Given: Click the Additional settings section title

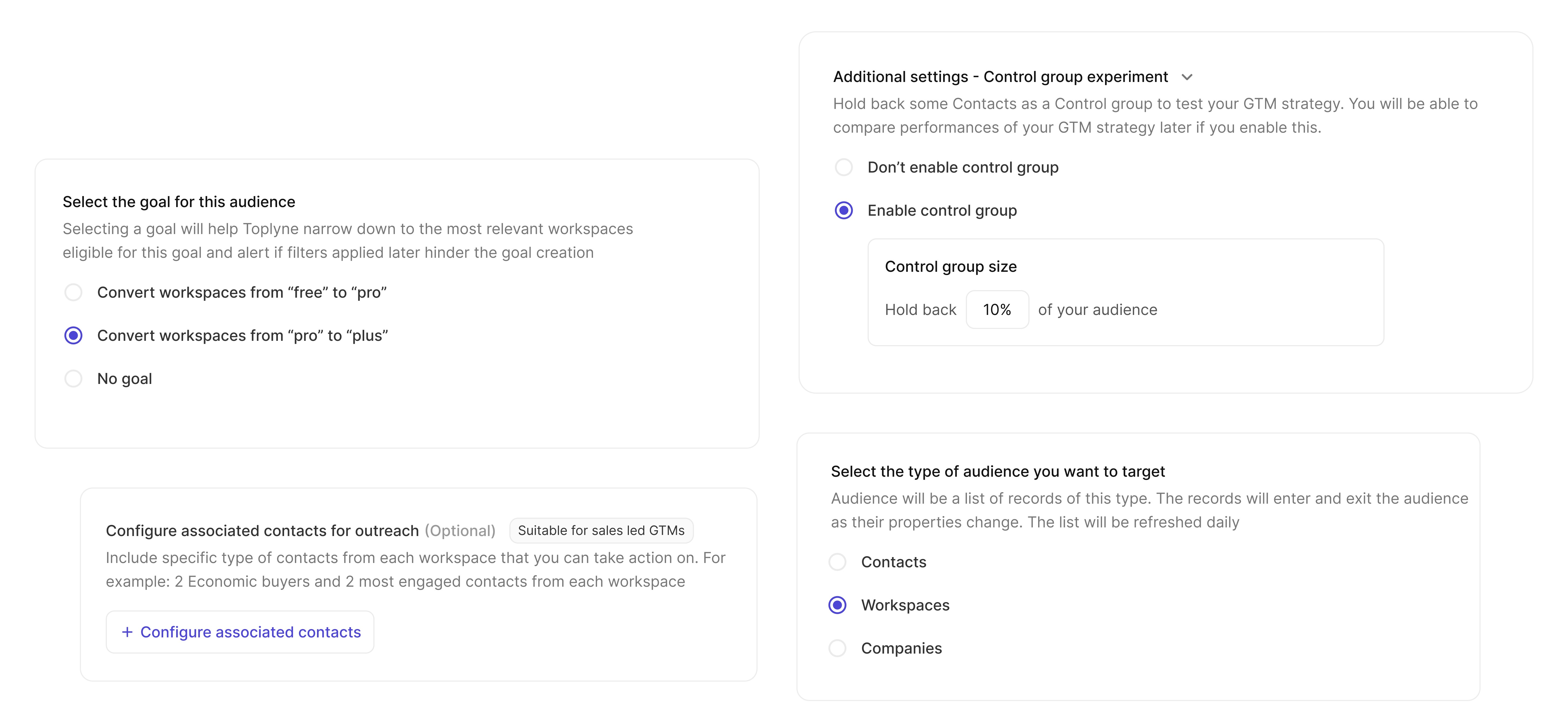Looking at the screenshot, I should 1000,77.
